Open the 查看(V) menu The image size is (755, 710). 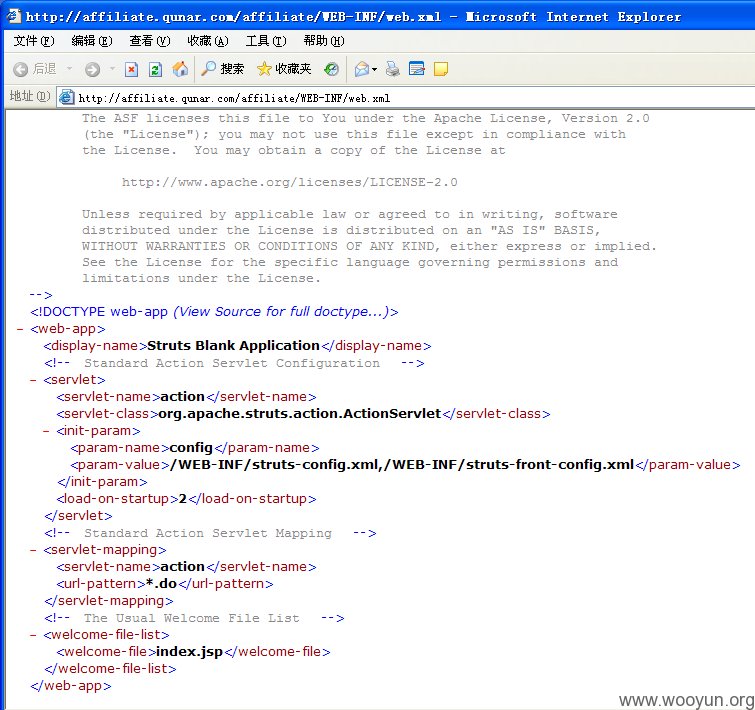point(150,41)
